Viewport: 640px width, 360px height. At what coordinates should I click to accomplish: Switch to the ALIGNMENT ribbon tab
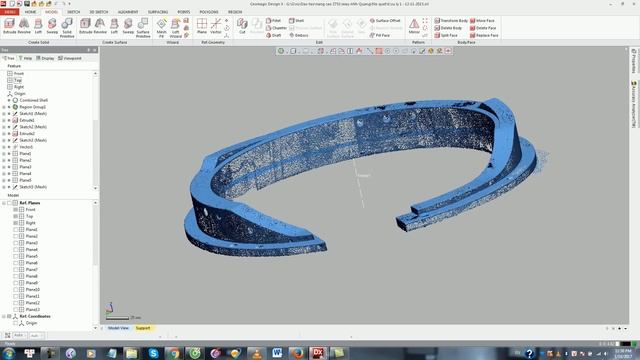coord(128,12)
